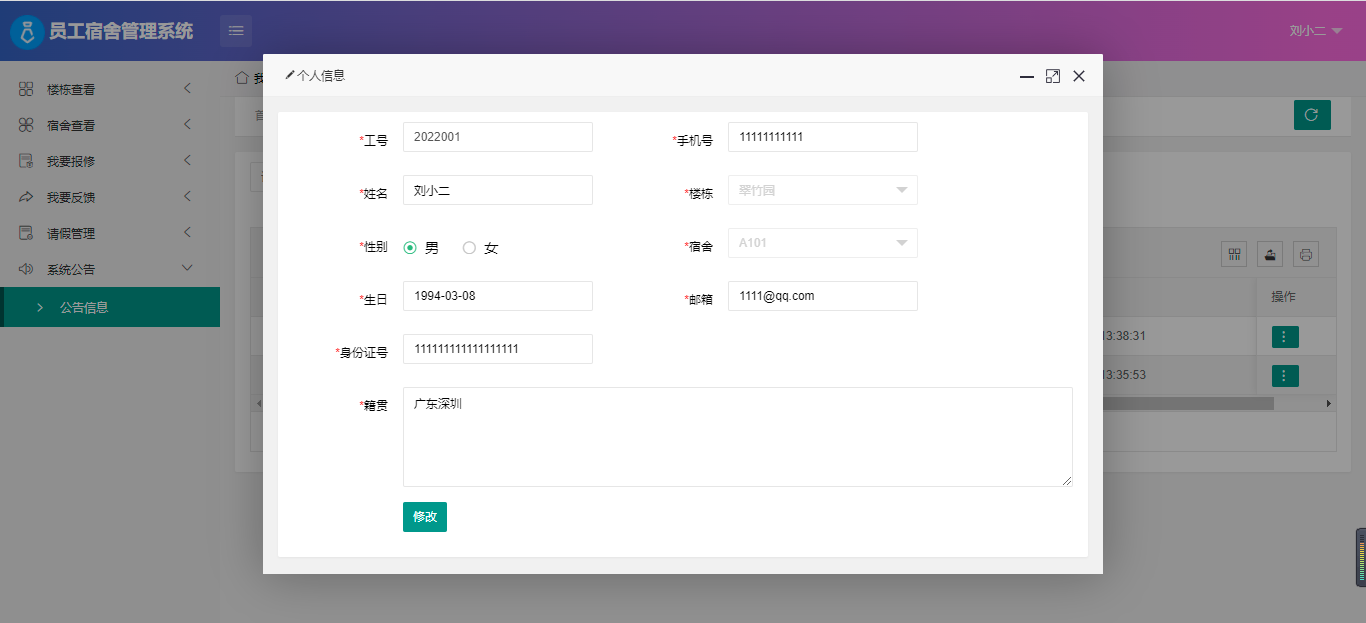Expand the 请假管理 menu chevron
This screenshot has width=1366, height=623.
[187, 233]
